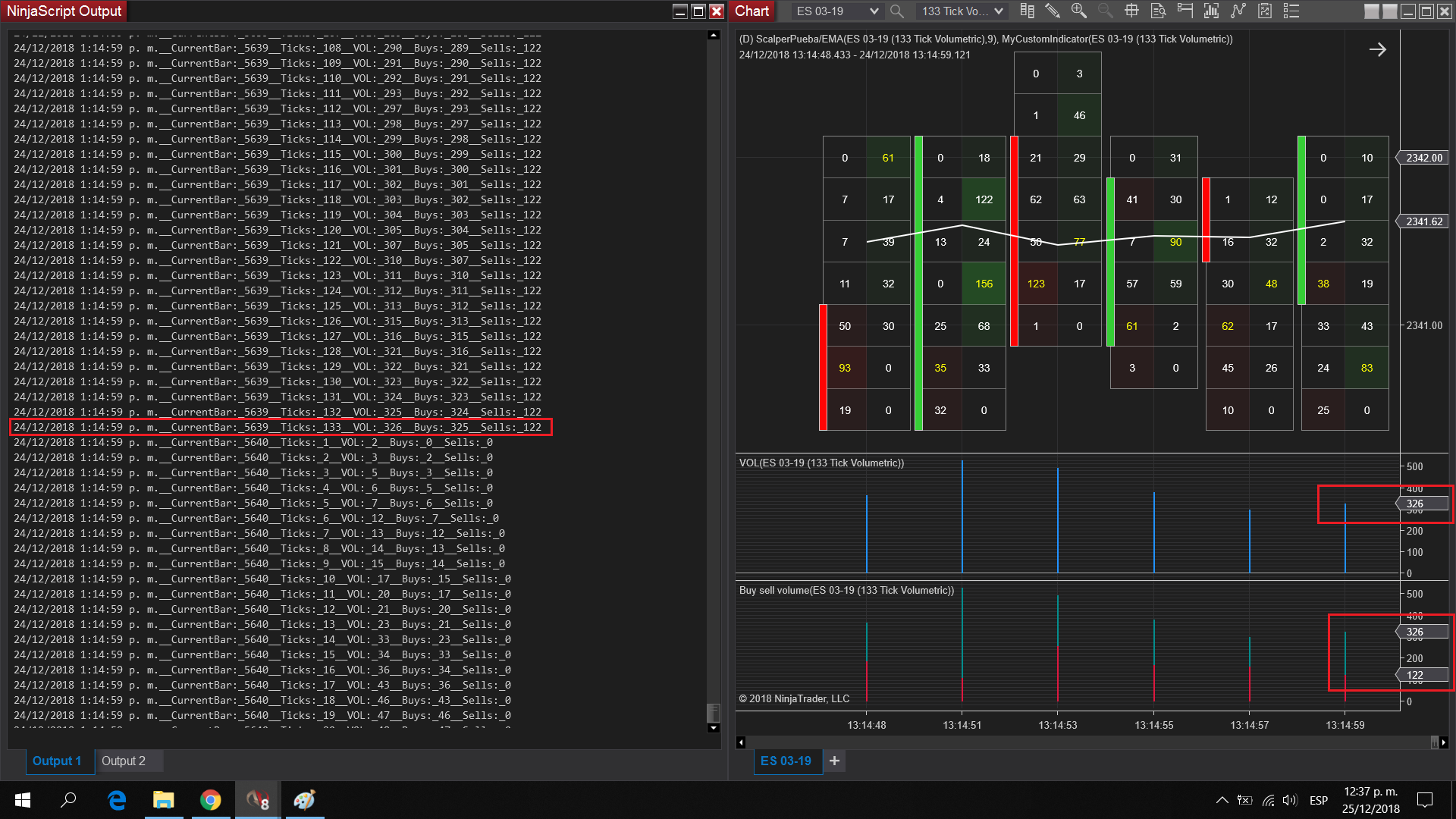Viewport: 1456px width, 819px height.
Task: Open the Data Box icon
Action: tap(1158, 11)
